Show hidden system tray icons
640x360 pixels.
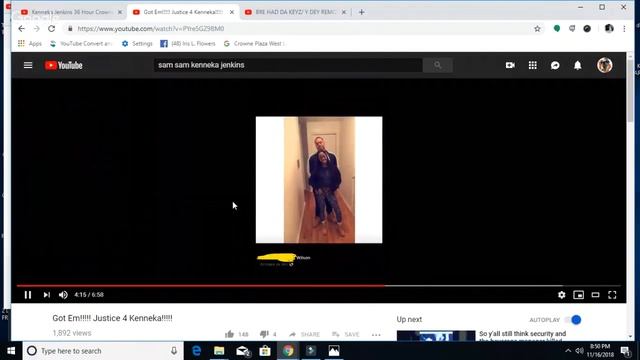(x=568, y=351)
